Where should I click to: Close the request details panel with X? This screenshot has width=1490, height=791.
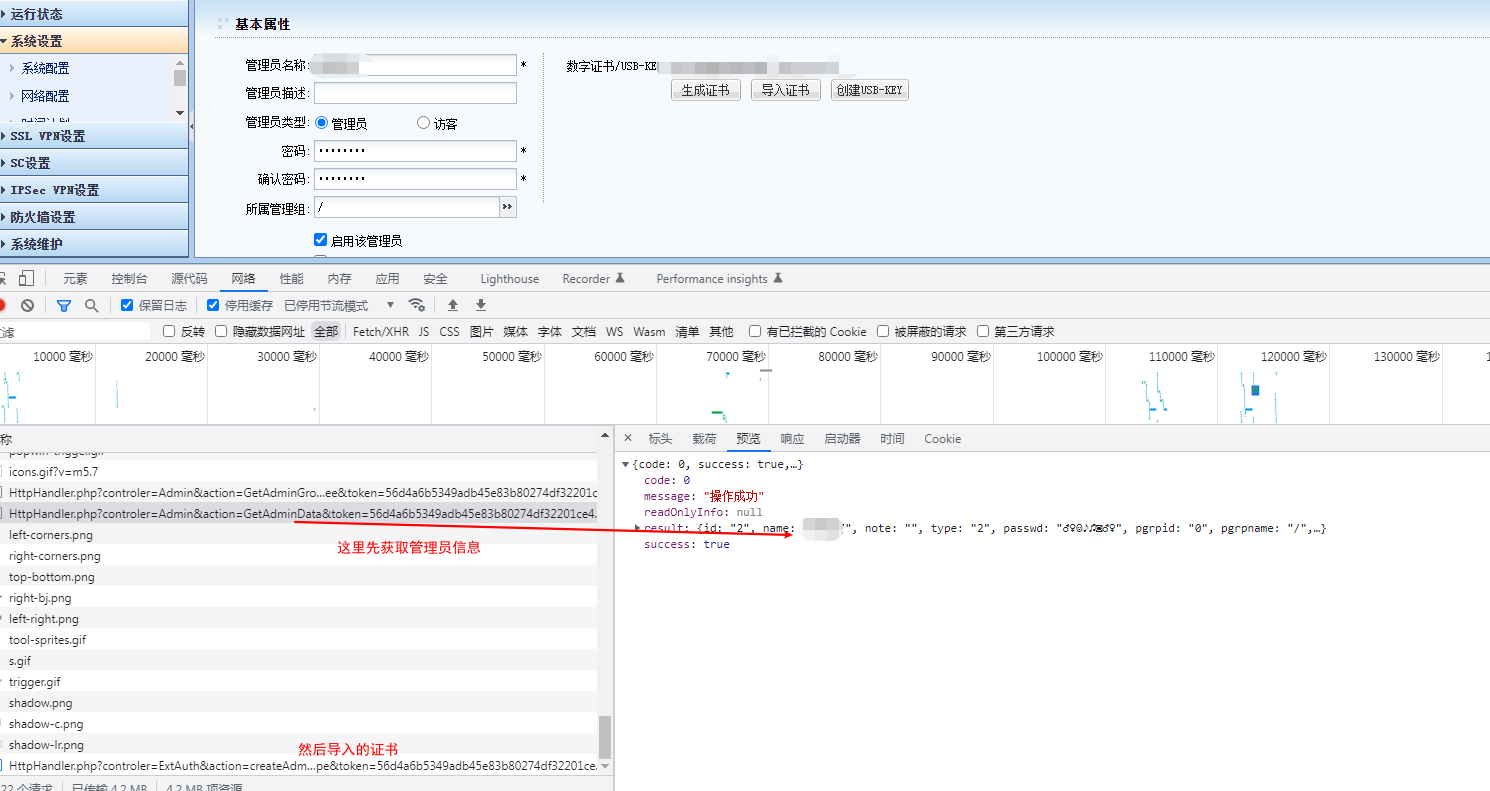[x=628, y=438]
